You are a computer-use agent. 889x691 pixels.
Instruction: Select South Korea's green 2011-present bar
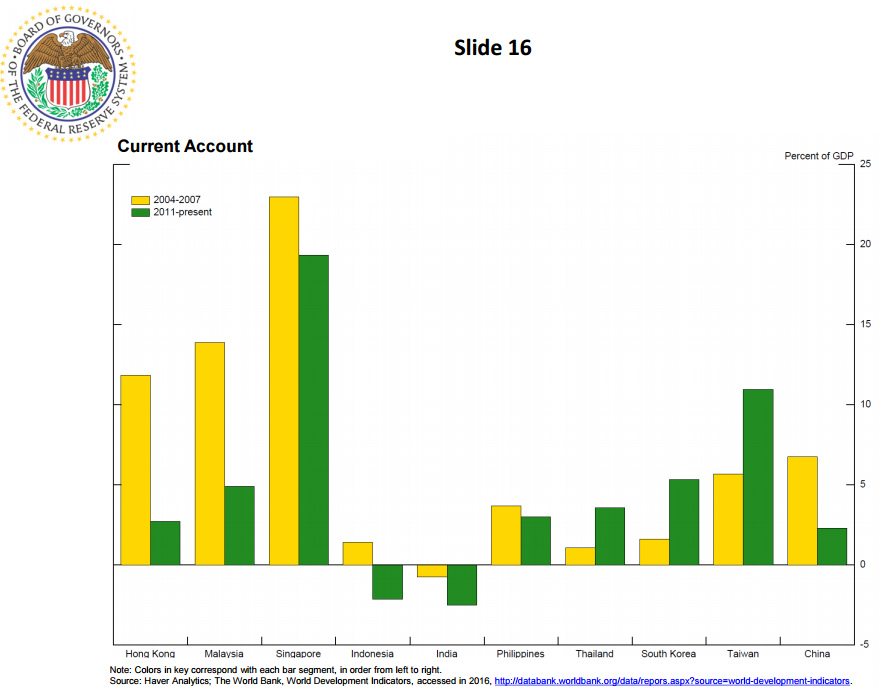pos(684,522)
